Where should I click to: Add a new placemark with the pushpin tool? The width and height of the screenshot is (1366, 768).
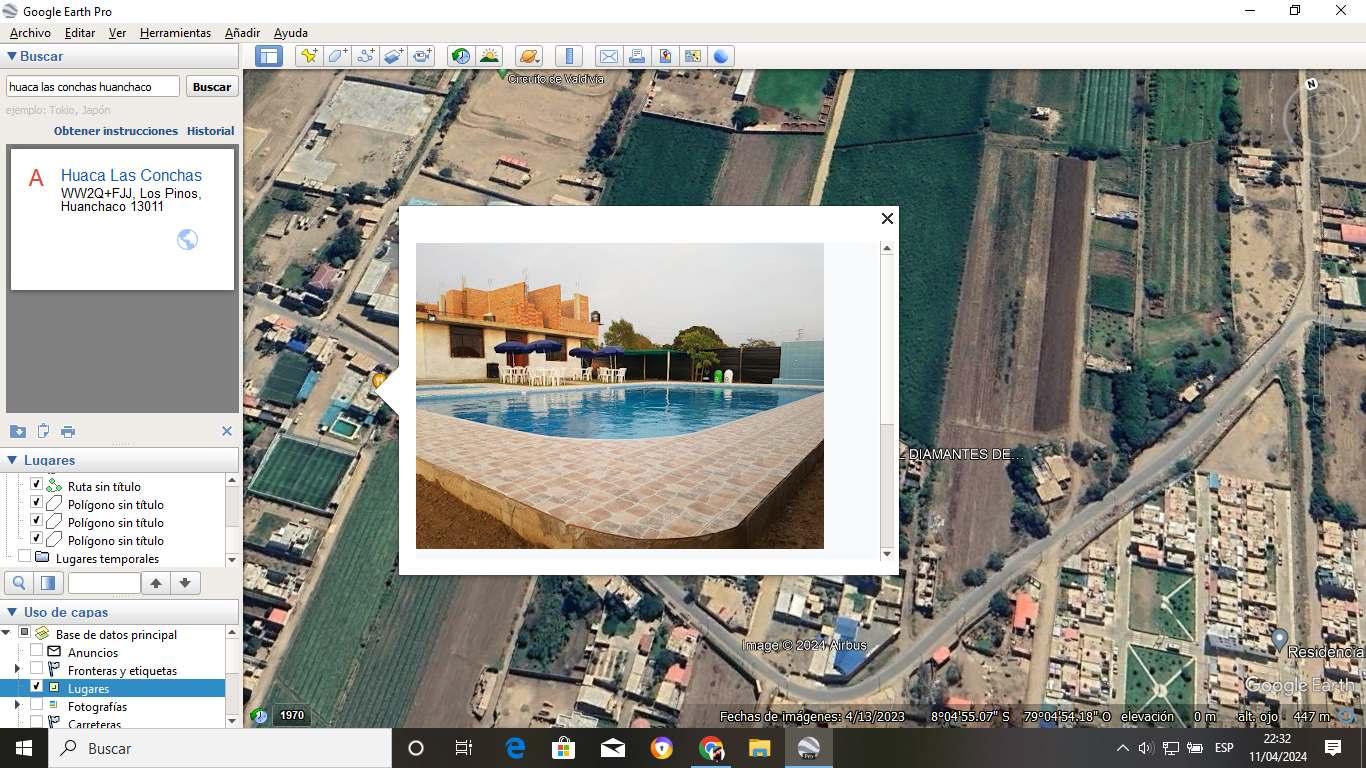(x=309, y=56)
